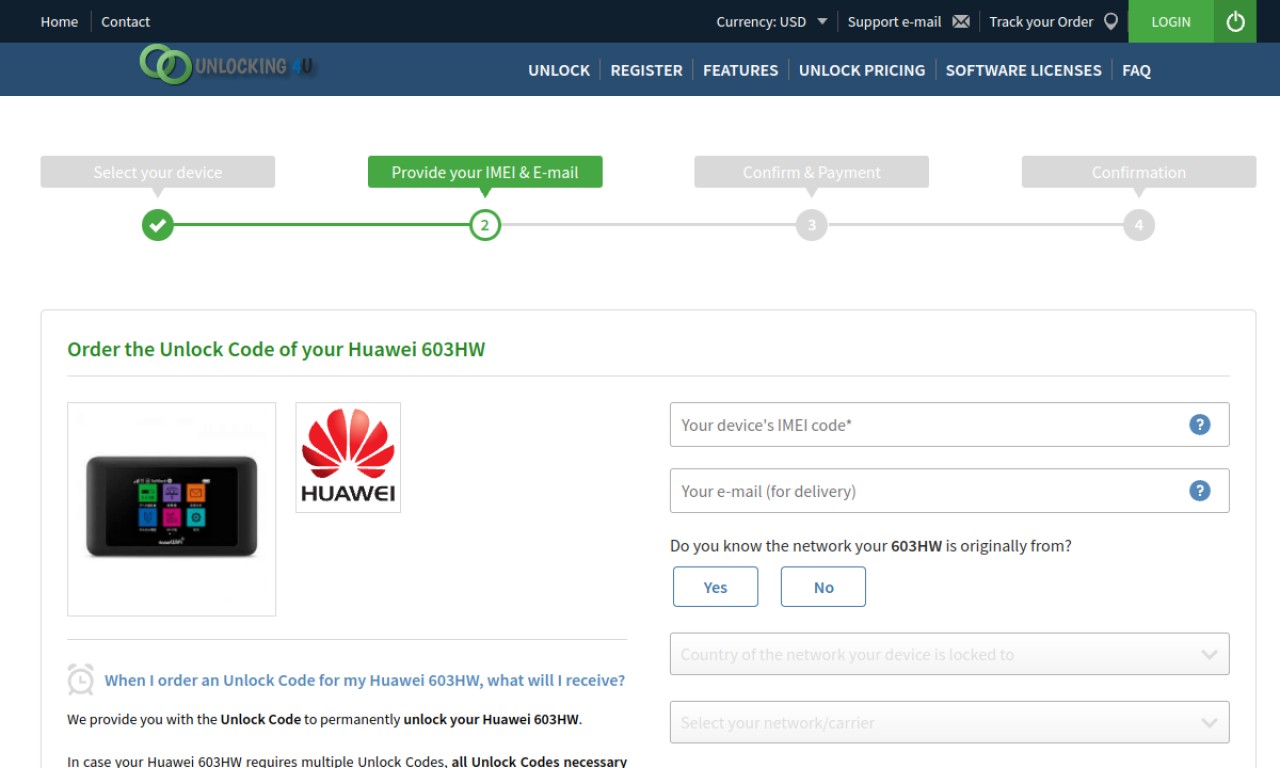Image resolution: width=1280 pixels, height=768 pixels.
Task: Open the UNLOCK PRICING menu item
Action: 862,70
